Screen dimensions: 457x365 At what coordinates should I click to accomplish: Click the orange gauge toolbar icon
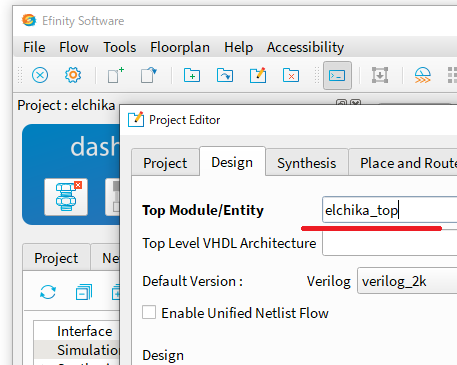point(423,75)
